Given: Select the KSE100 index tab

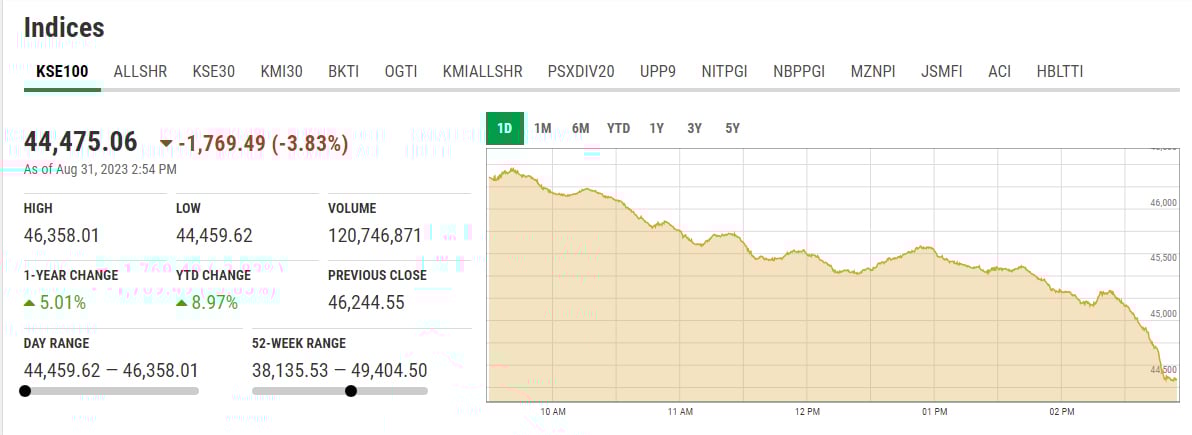Looking at the screenshot, I should [x=62, y=72].
